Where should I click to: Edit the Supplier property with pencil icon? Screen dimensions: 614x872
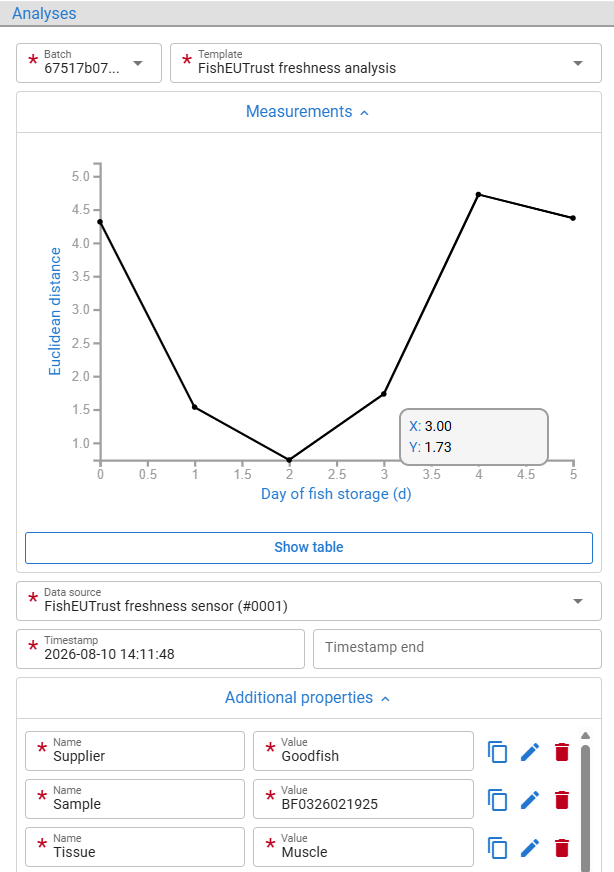(530, 752)
